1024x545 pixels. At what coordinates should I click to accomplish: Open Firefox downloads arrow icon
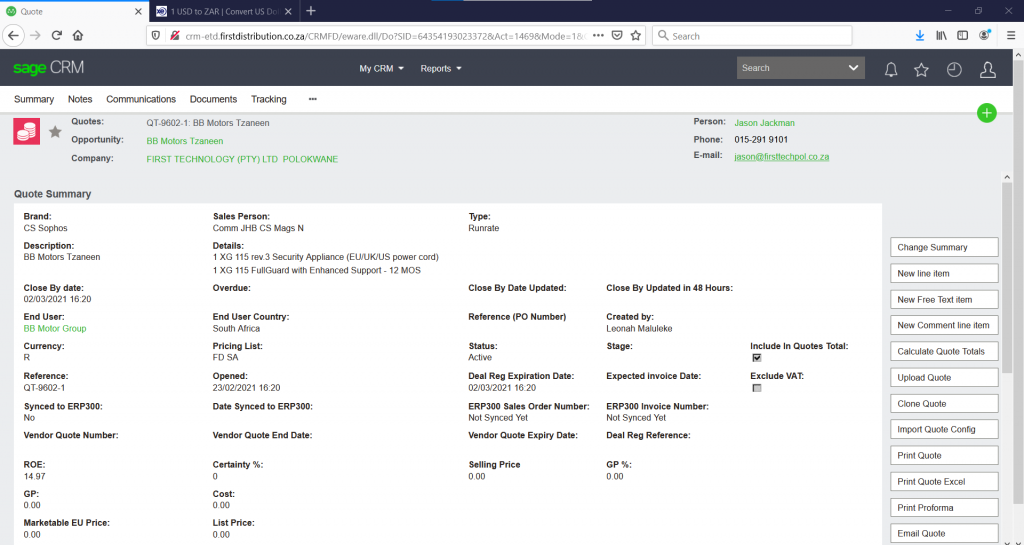919,35
